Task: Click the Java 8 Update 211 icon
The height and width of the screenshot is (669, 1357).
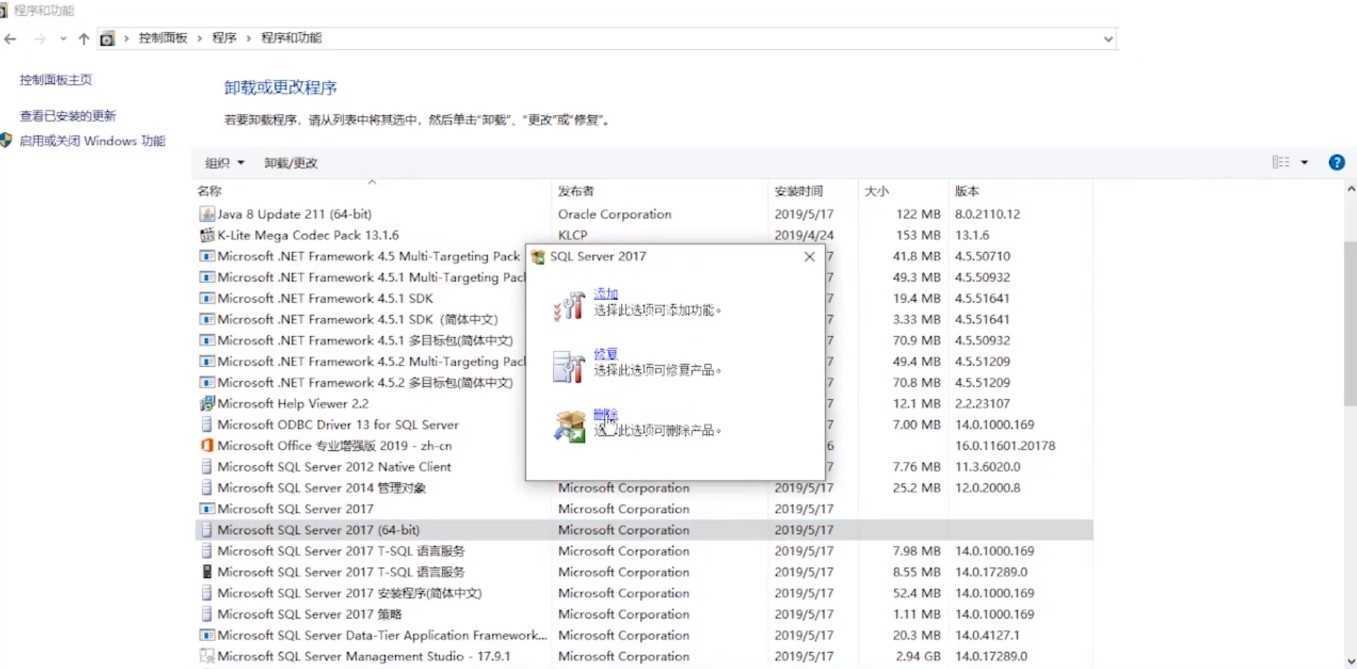Action: [207, 214]
